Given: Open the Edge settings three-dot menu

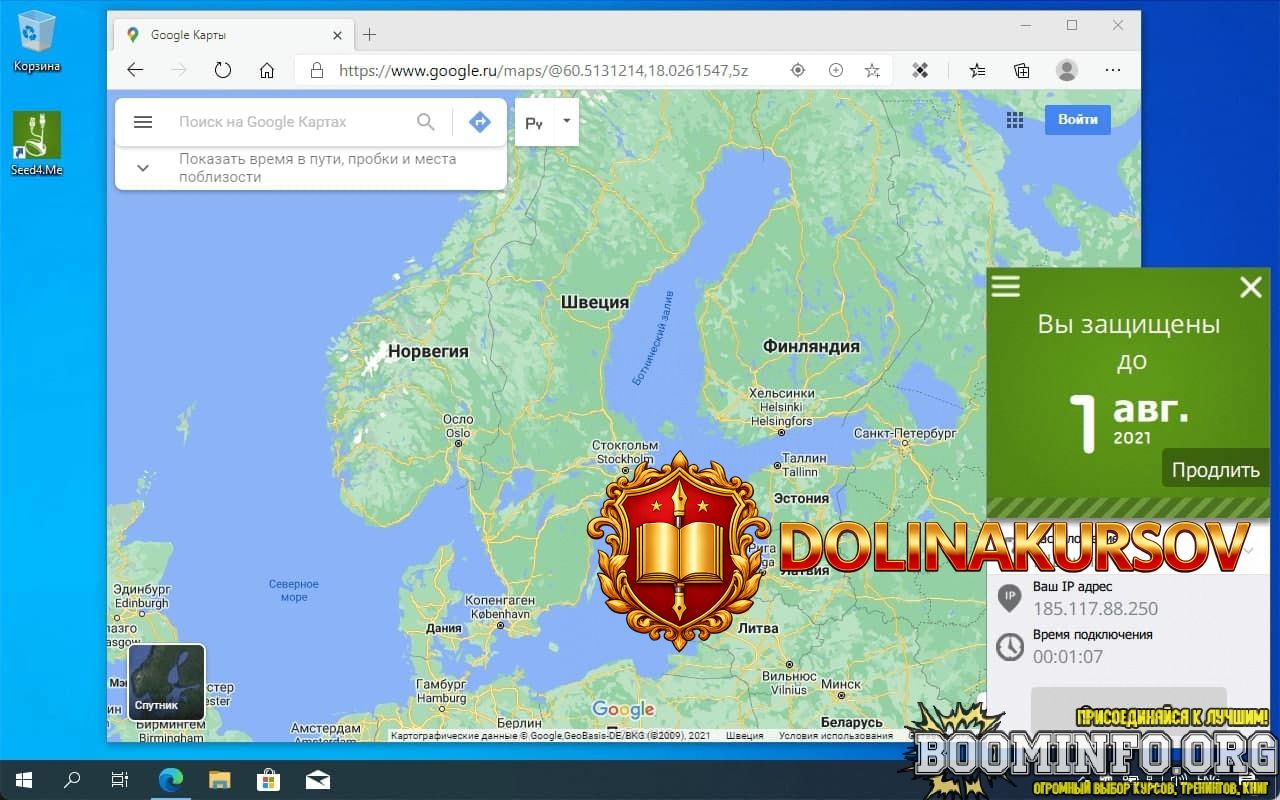Looking at the screenshot, I should (1112, 70).
